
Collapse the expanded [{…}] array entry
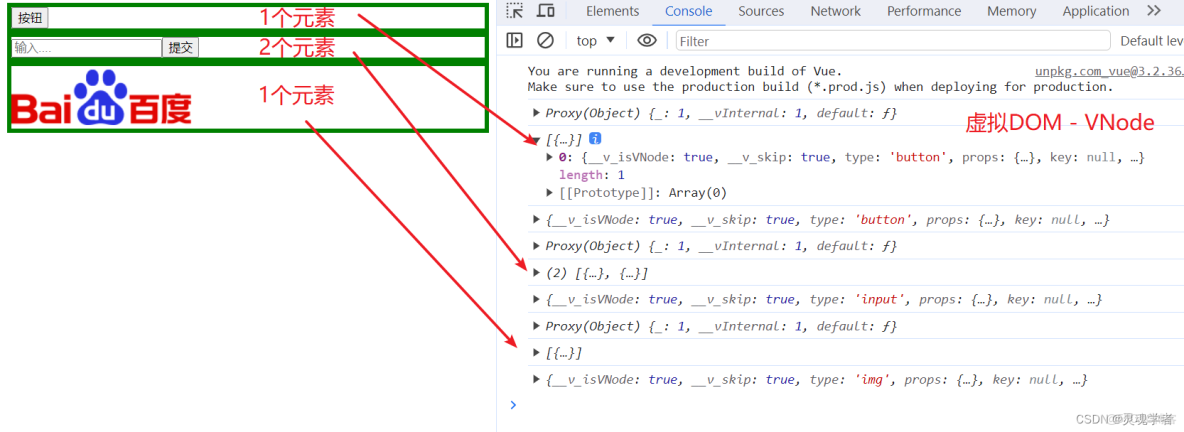pyautogui.click(x=536, y=140)
